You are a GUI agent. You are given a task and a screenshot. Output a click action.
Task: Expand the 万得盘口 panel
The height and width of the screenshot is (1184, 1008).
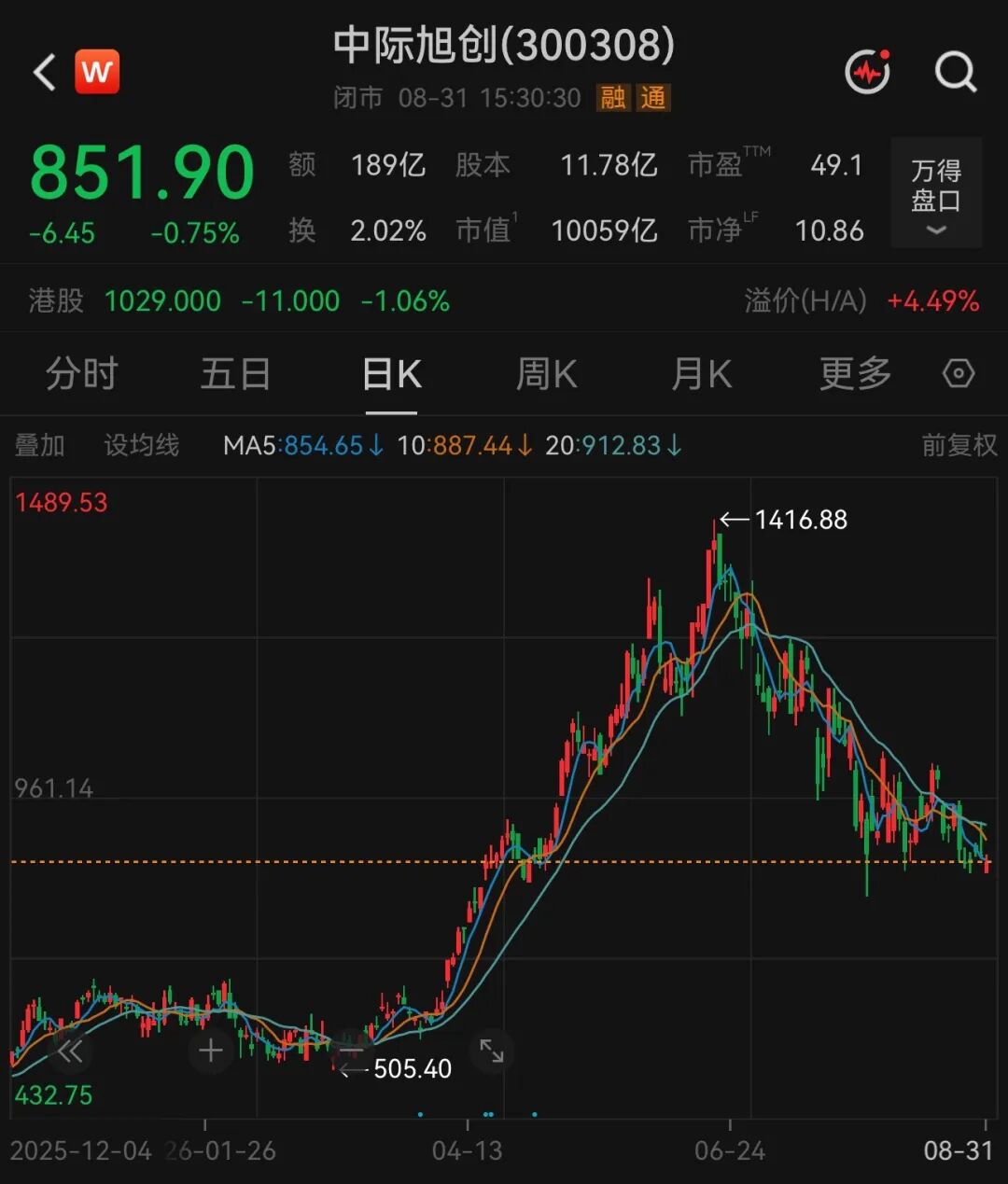coord(936,192)
